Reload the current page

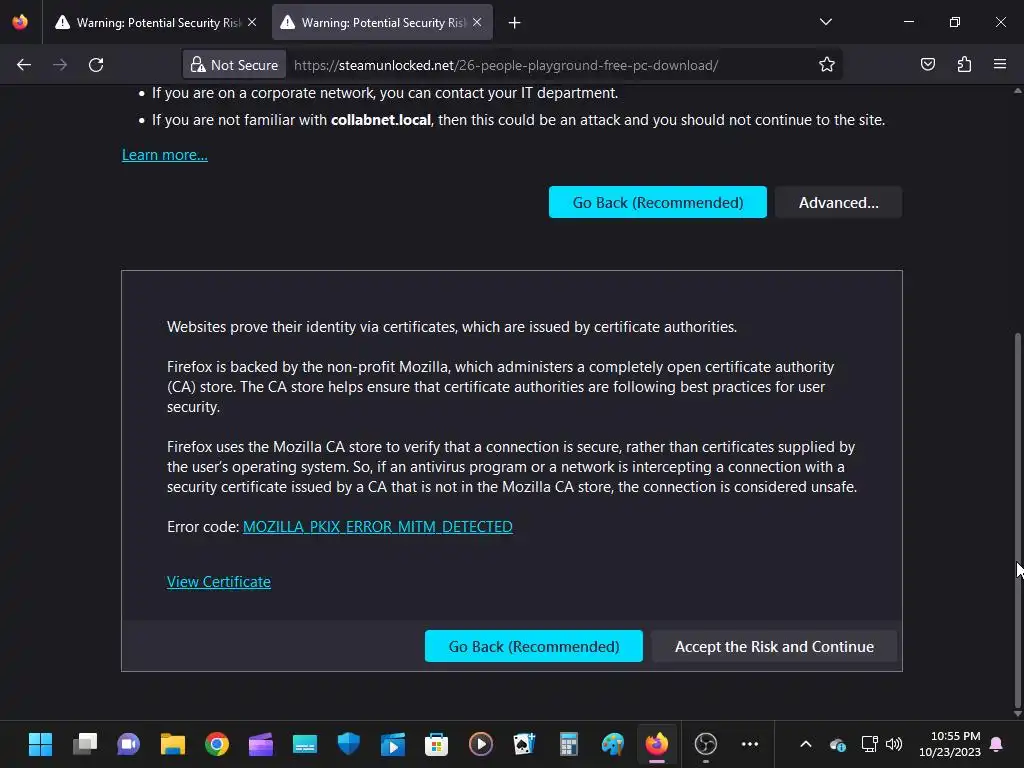96,65
